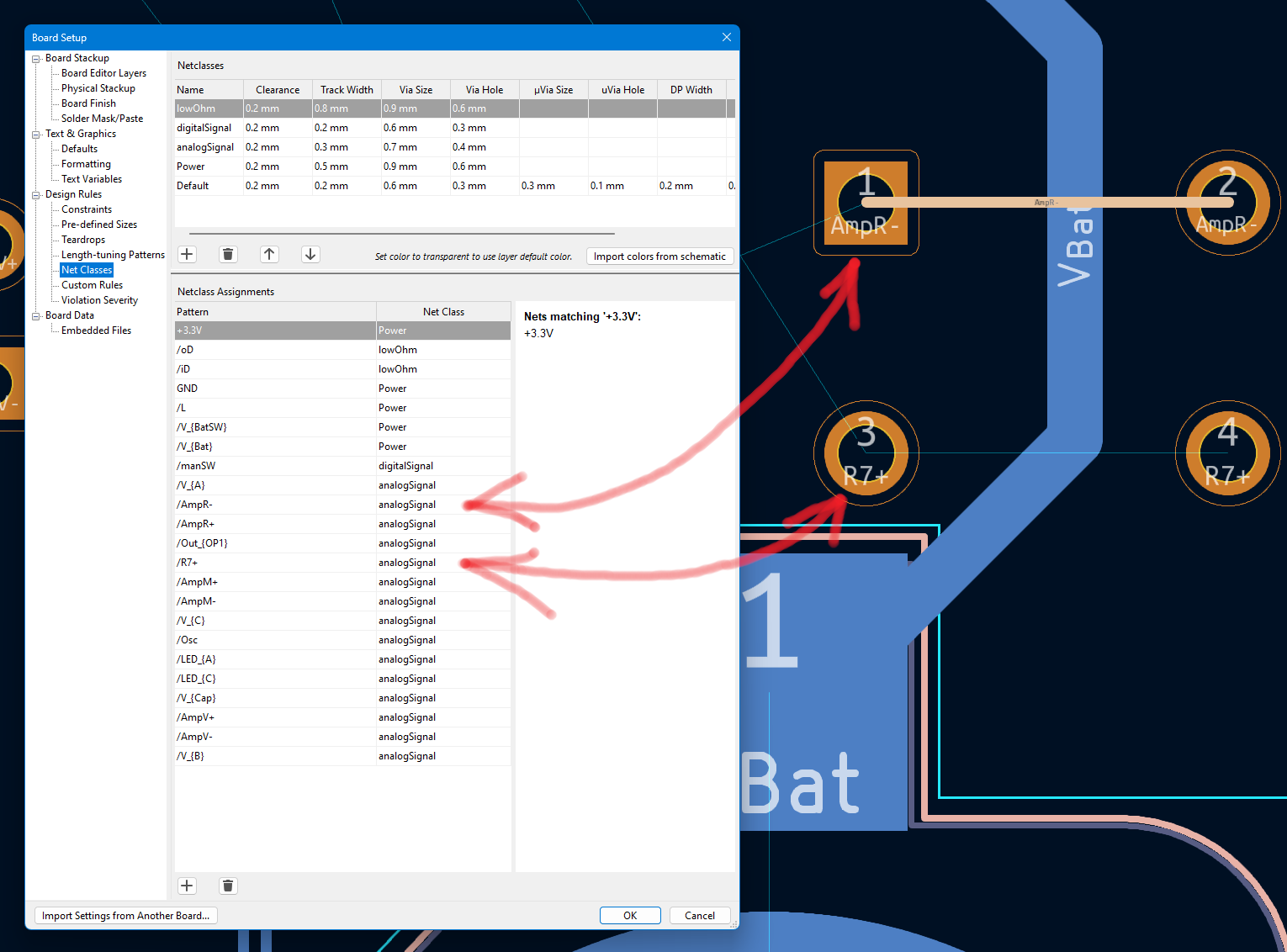Screen dimensions: 1287x952
Task: Collapse the Board Stackup tree node
Action: tap(36, 59)
